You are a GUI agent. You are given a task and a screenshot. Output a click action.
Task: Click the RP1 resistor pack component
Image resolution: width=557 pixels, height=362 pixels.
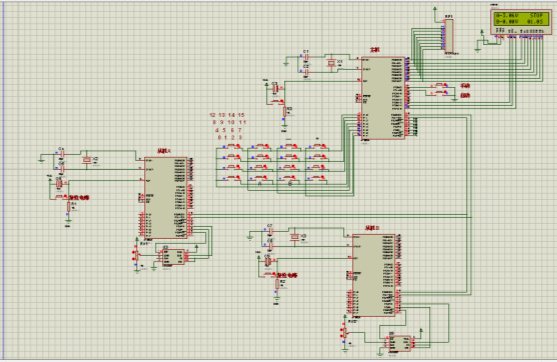click(449, 36)
